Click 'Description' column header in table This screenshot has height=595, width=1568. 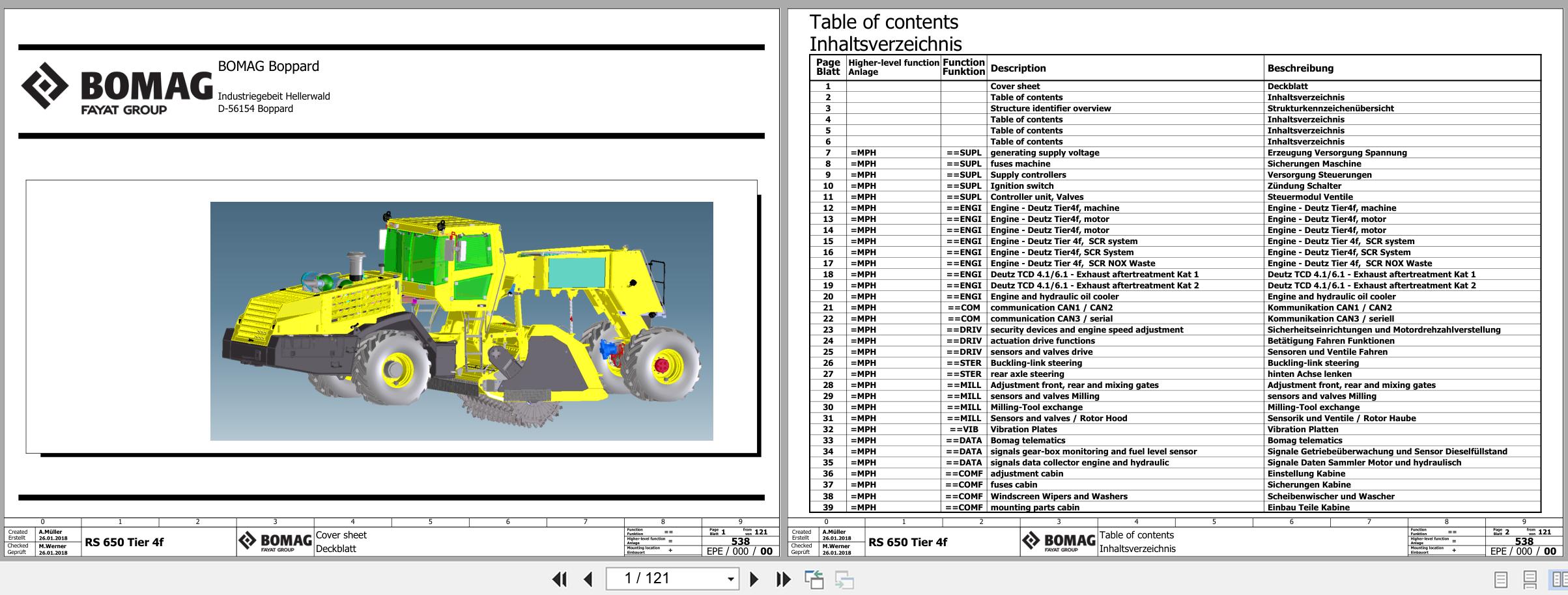point(1018,68)
